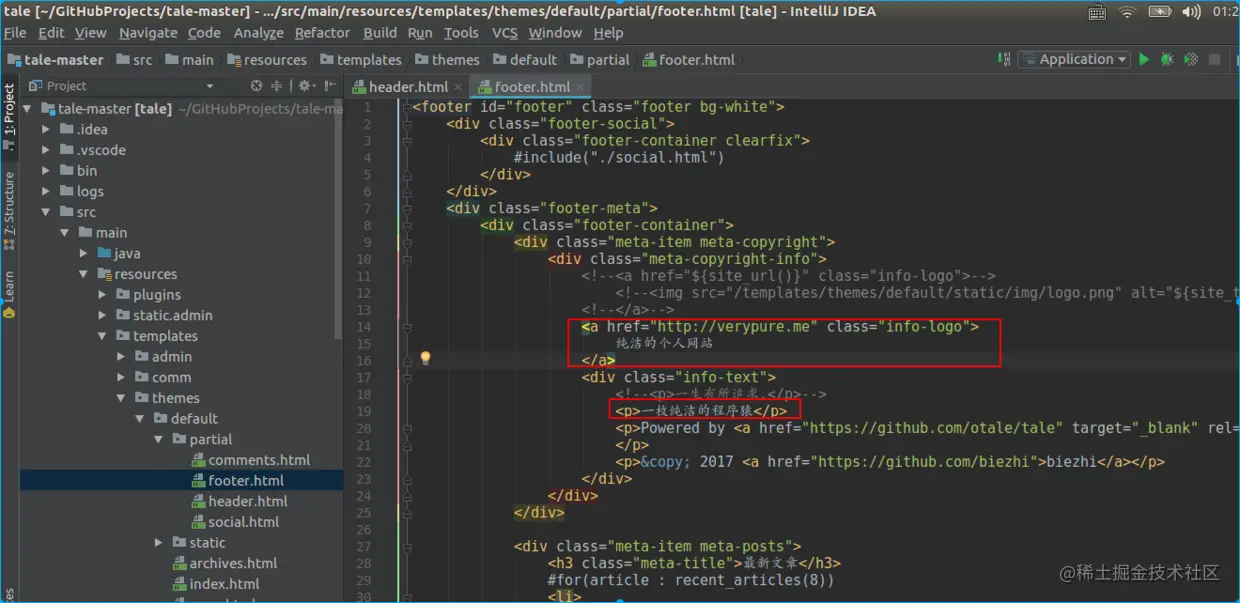Click the collapse all icon in Project panel
The image size is (1240, 603).
[x=279, y=86]
